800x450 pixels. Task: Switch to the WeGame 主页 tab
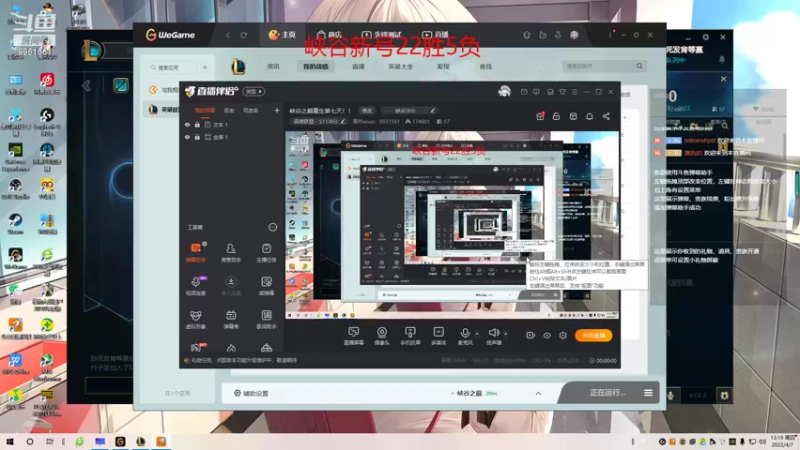282,35
